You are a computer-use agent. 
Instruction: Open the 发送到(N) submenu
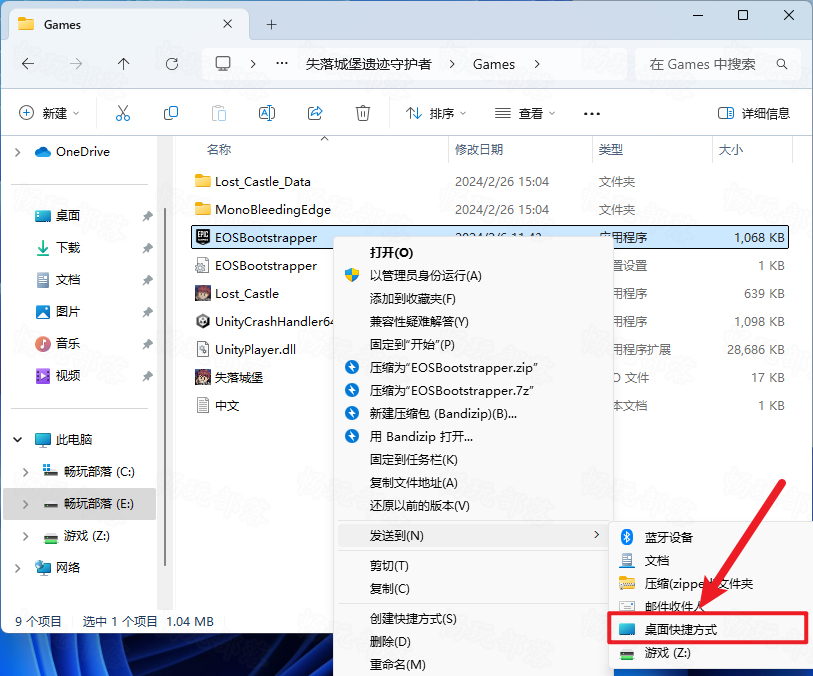tap(473, 536)
